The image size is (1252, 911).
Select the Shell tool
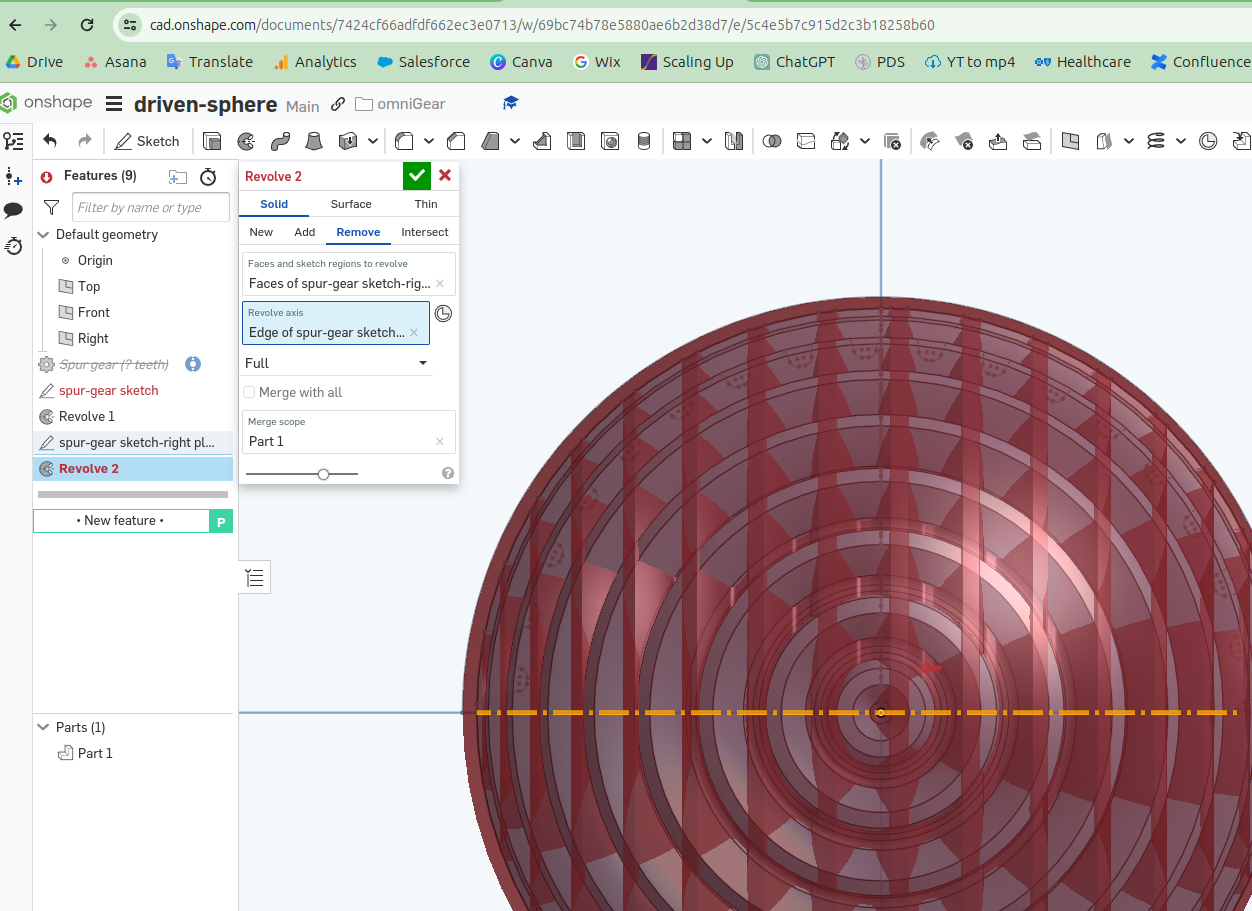[x=576, y=141]
